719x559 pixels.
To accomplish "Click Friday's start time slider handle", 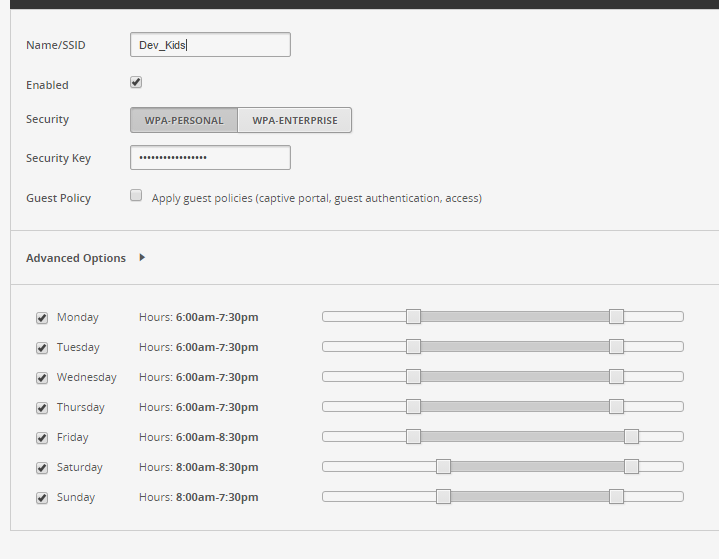I will 413,437.
